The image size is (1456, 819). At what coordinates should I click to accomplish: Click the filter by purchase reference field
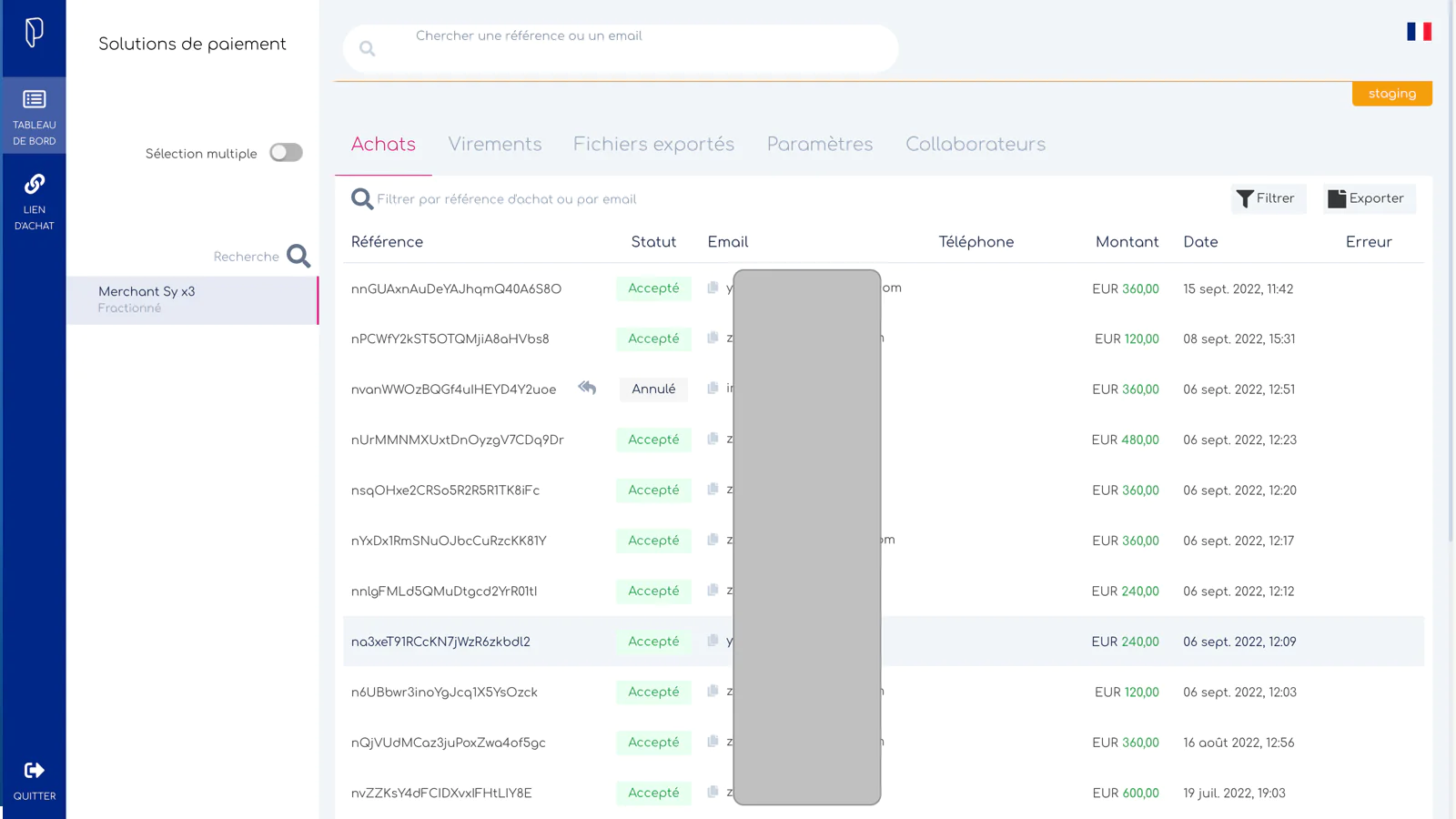tap(637, 199)
